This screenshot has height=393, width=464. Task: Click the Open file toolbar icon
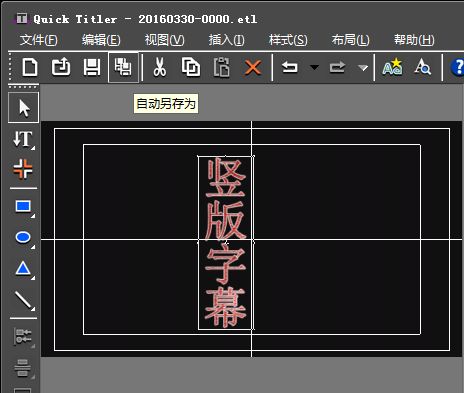click(61, 67)
